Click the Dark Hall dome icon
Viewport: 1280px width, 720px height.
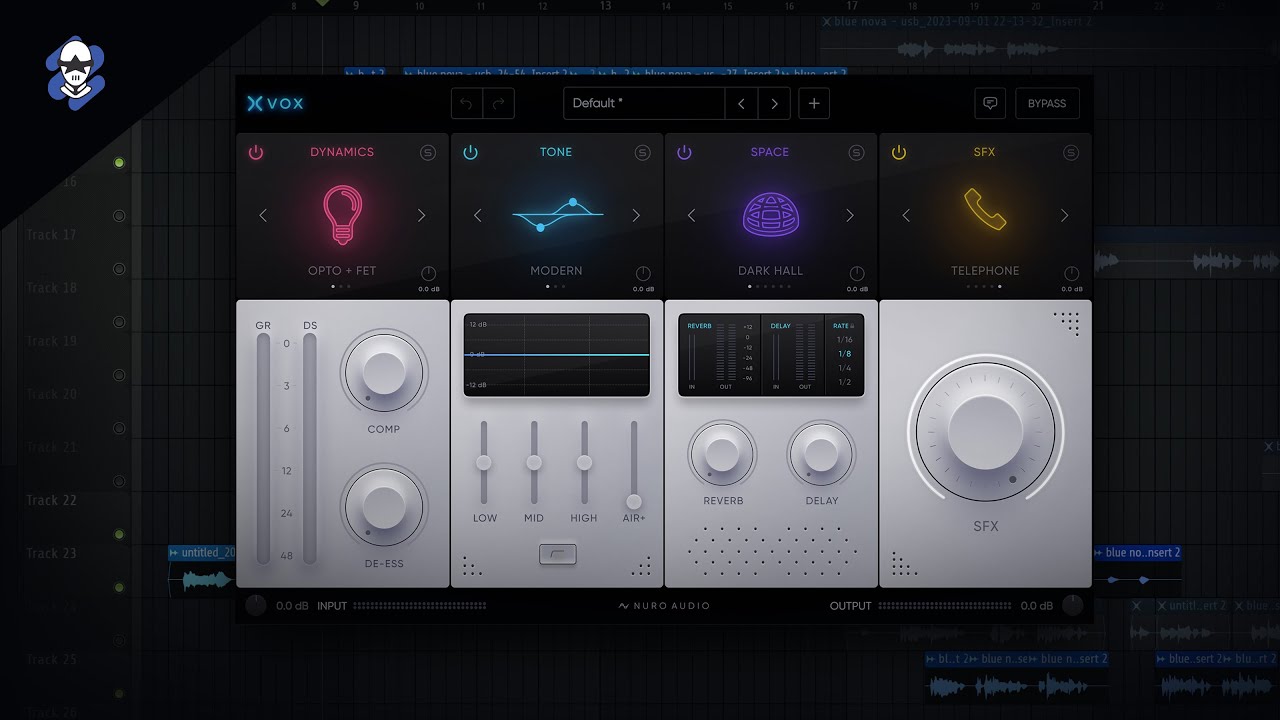pyautogui.click(x=770, y=214)
